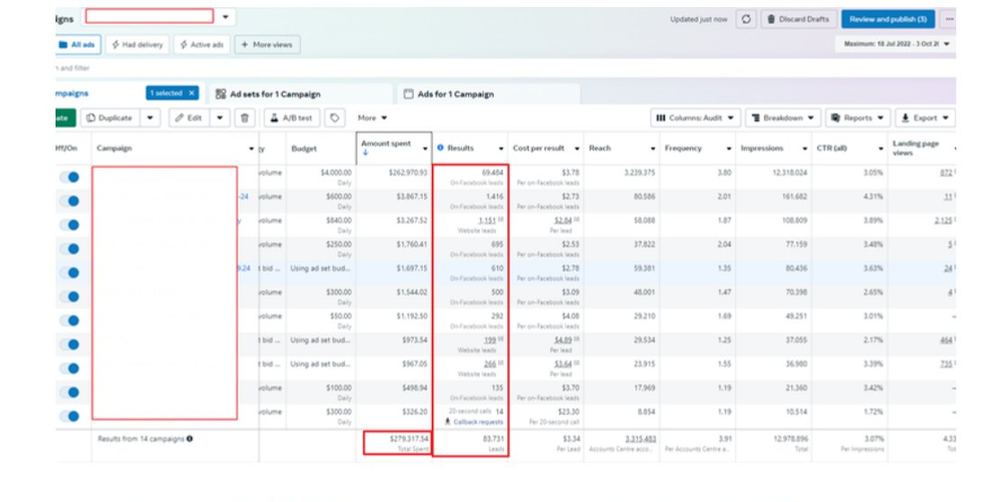Click the Updated just now text
This screenshot has width=1000, height=502.
tap(698, 19)
